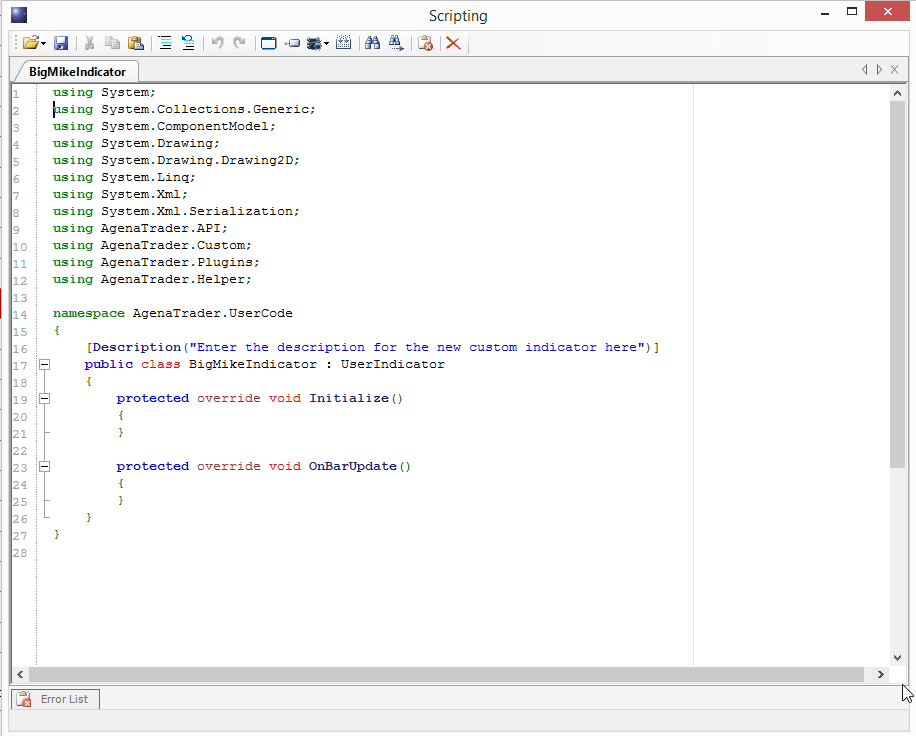This screenshot has width=916, height=736.
Task: Click 'using System.ComponentModel;' line
Action: pyautogui.click(x=164, y=127)
